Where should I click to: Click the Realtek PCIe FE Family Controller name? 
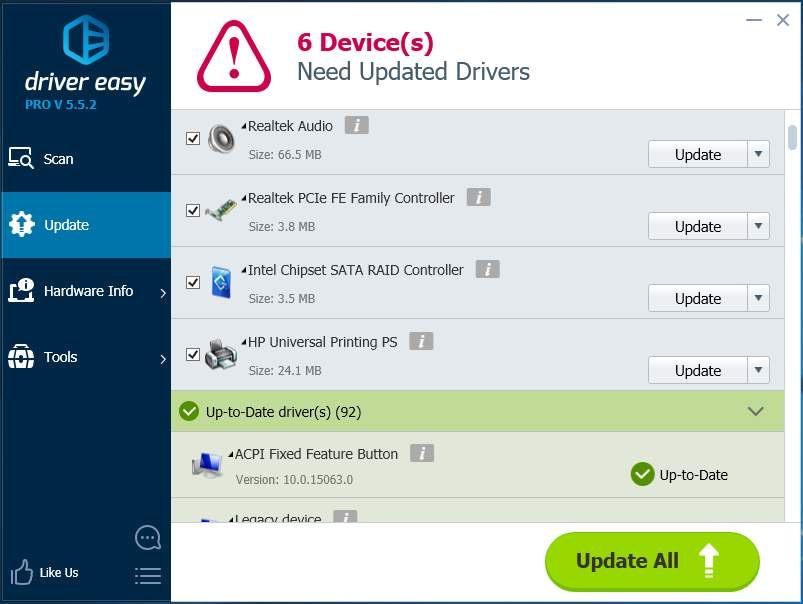coord(351,198)
